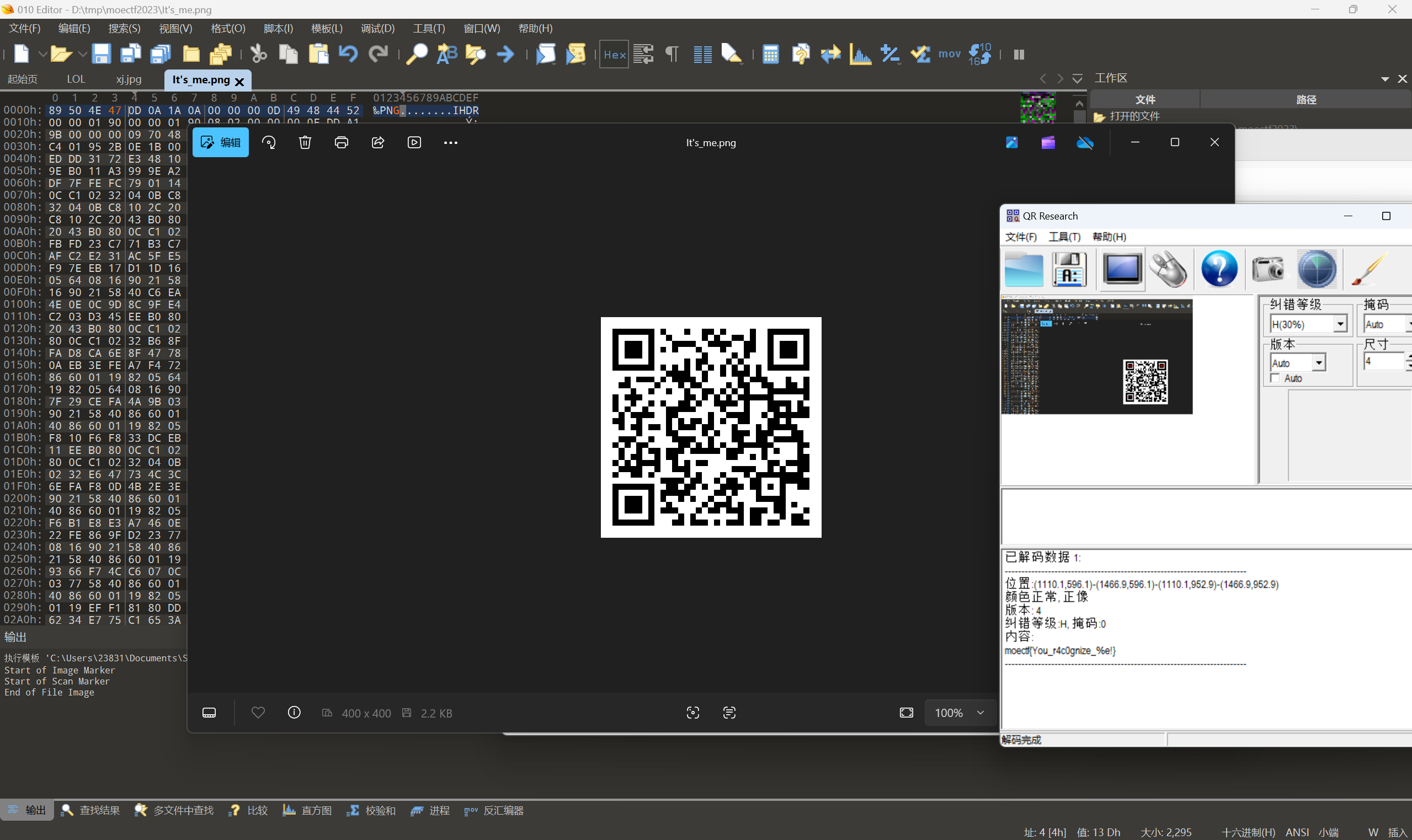Open the more options ellipsis menu
This screenshot has width=1412, height=840.
[451, 143]
